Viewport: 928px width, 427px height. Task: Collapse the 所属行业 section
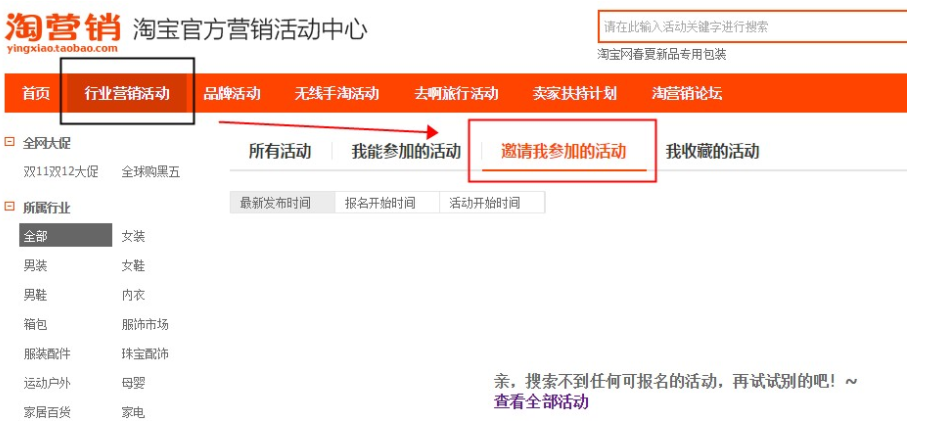click(9, 207)
